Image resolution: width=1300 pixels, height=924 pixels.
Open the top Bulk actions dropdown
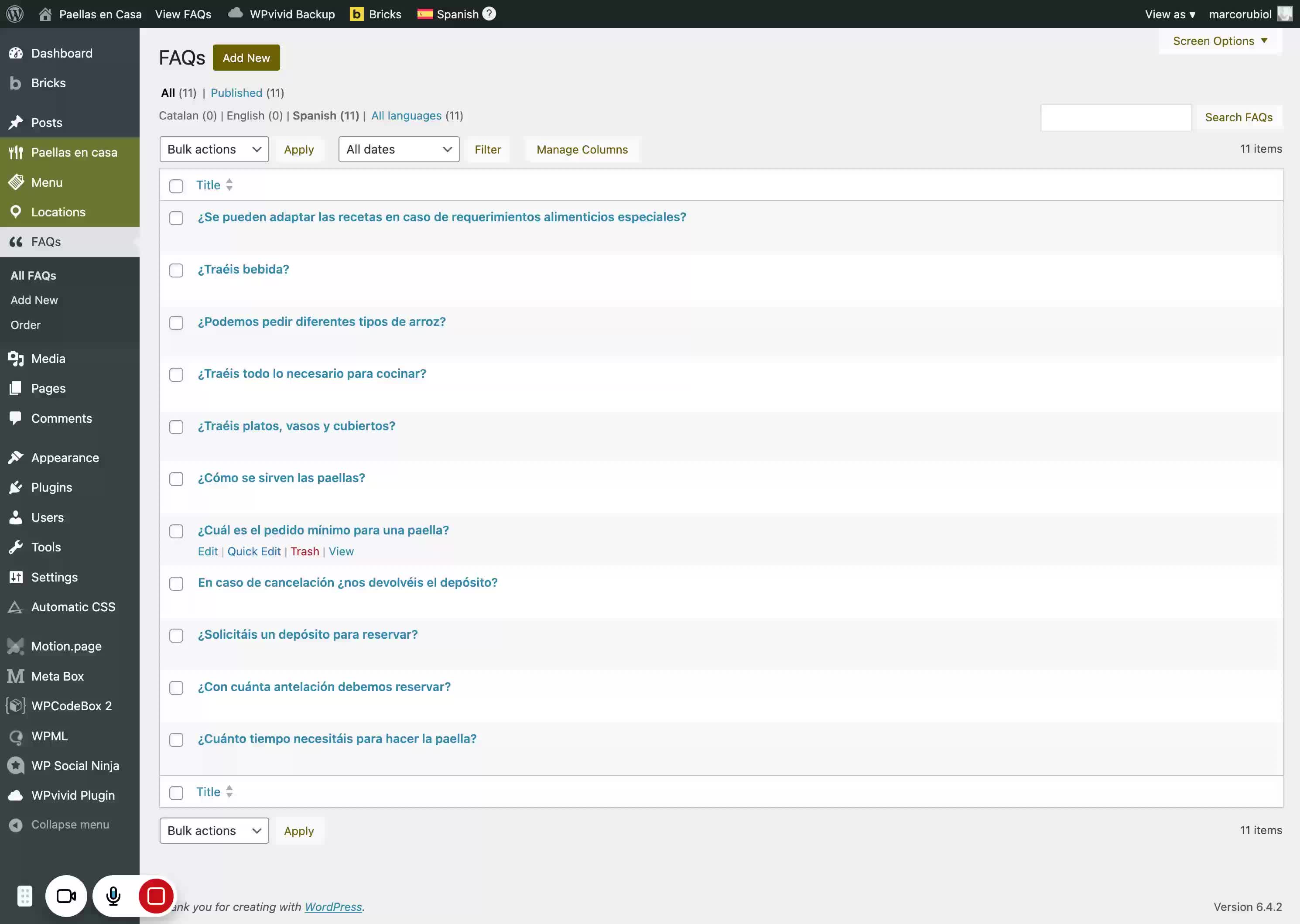pos(214,149)
